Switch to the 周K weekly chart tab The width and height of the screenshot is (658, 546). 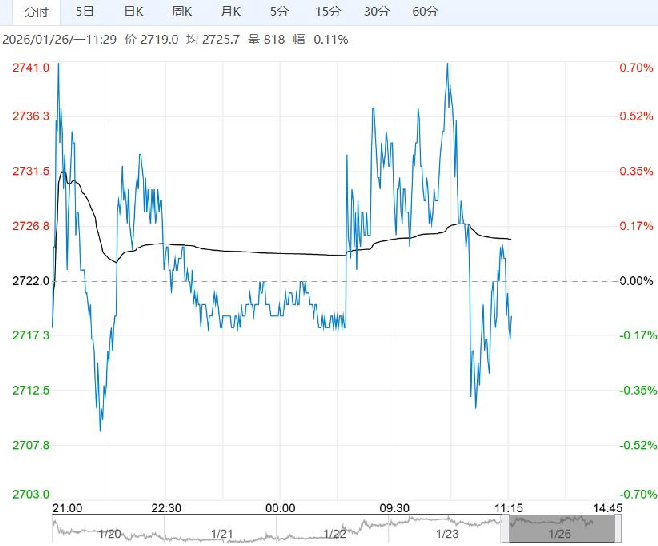(x=181, y=13)
